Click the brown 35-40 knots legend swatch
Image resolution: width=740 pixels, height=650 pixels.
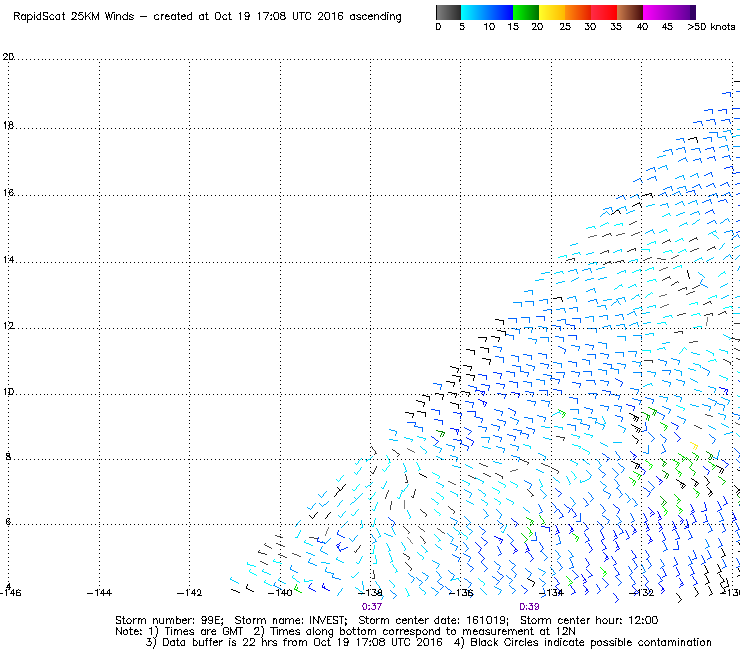point(630,12)
